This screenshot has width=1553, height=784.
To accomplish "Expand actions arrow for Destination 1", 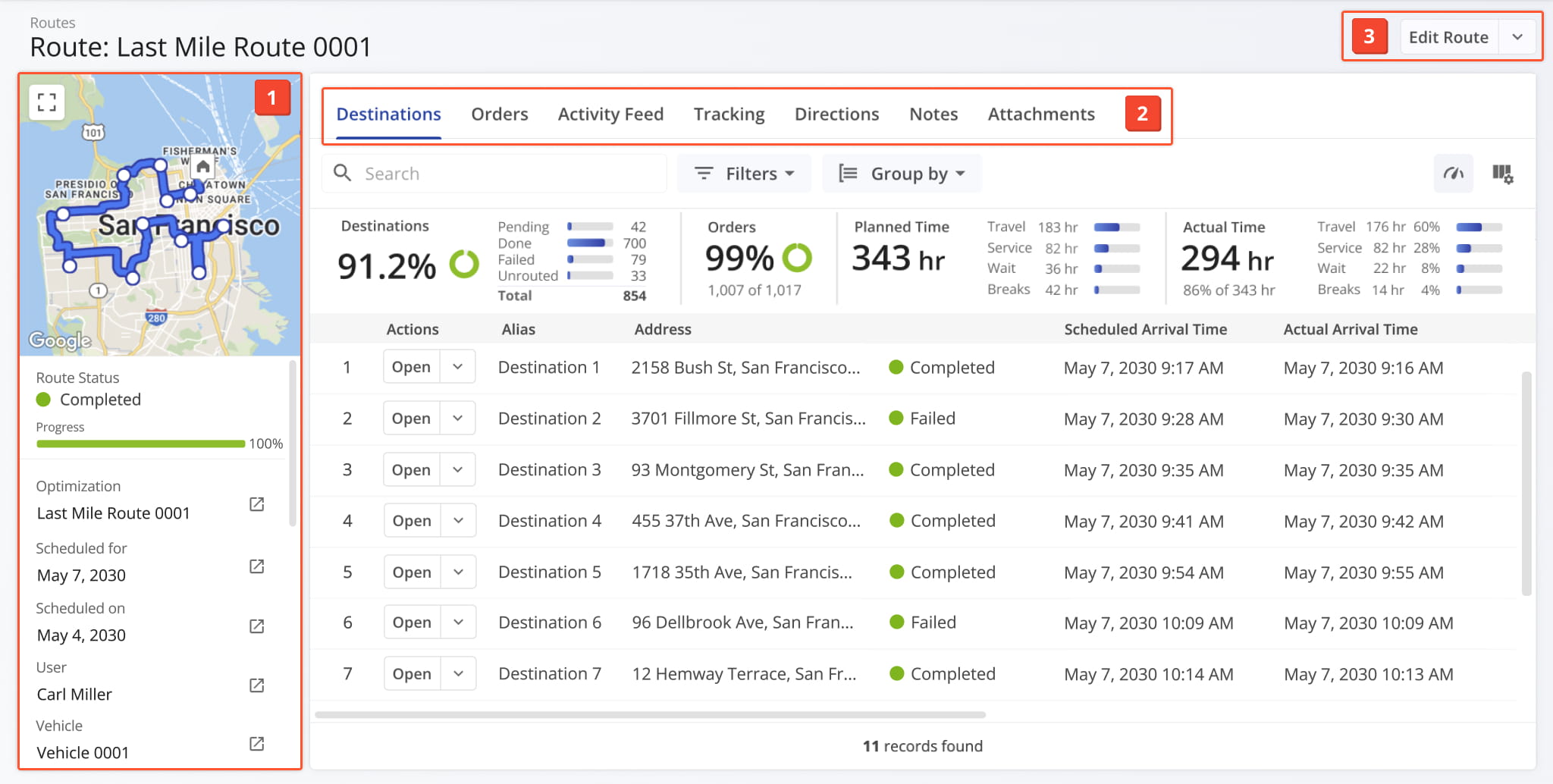I will point(458,367).
